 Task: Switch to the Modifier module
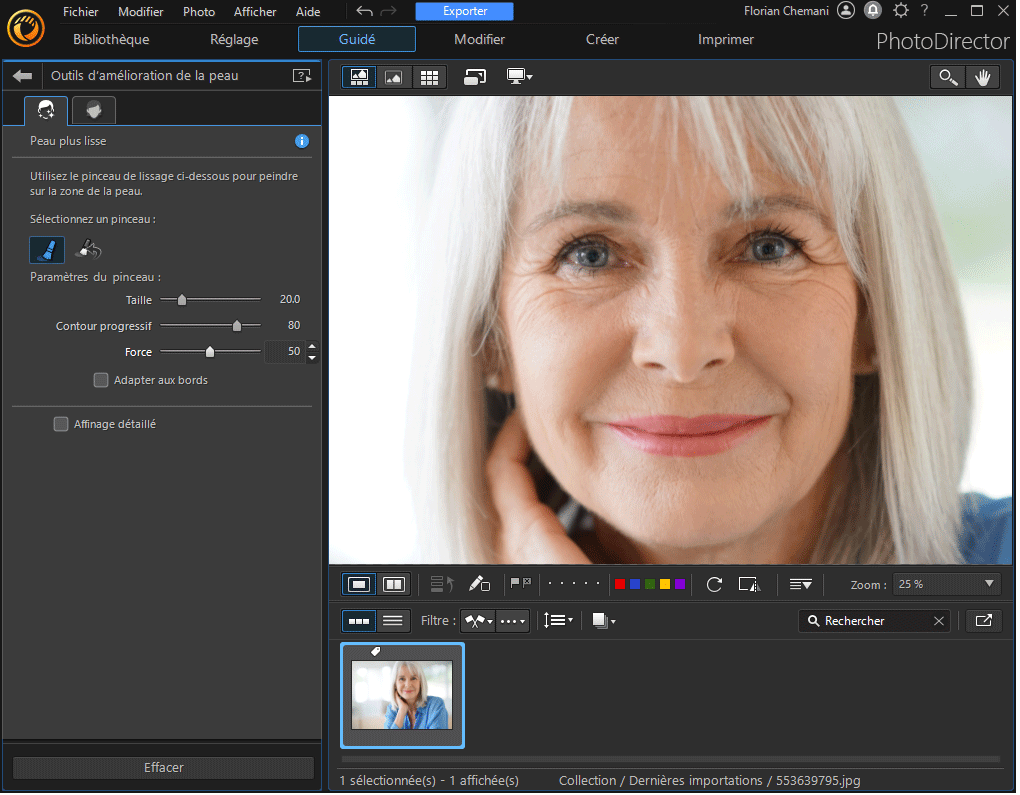[478, 39]
